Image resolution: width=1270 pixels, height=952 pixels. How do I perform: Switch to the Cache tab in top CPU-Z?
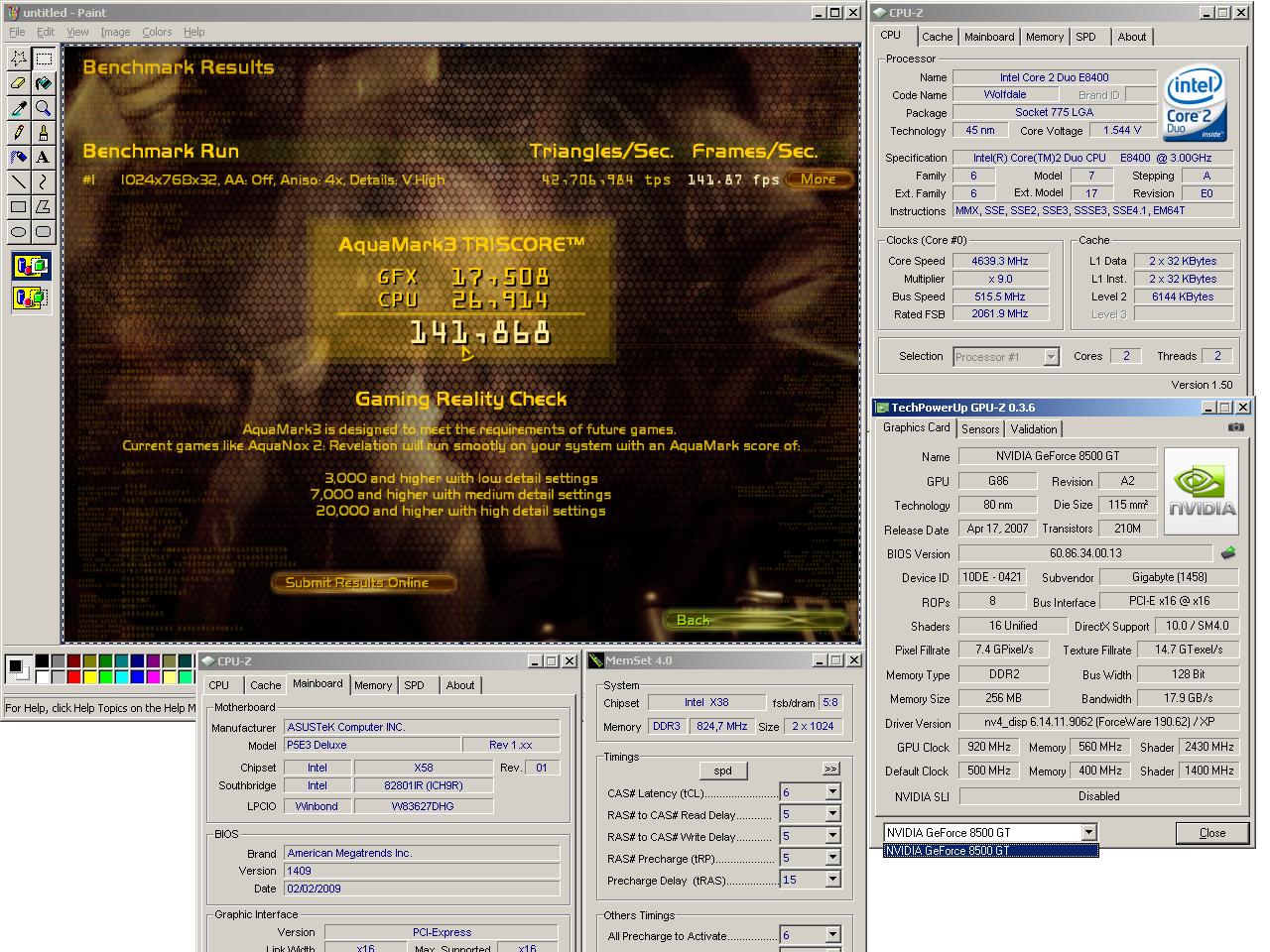[937, 37]
